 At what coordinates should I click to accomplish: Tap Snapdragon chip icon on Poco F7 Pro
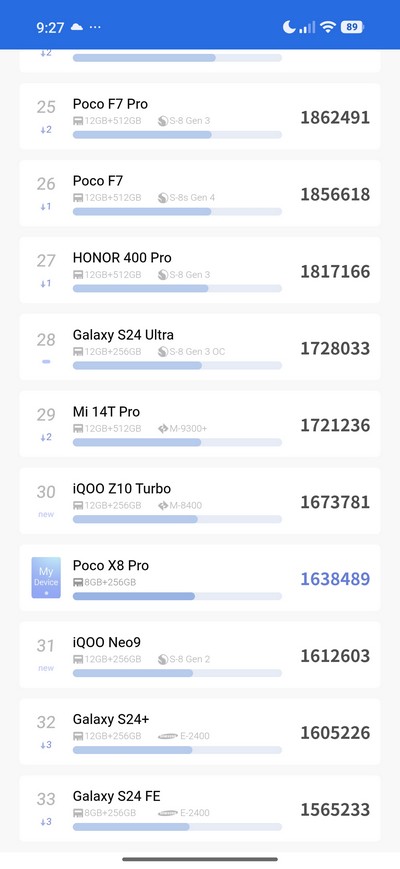(163, 121)
